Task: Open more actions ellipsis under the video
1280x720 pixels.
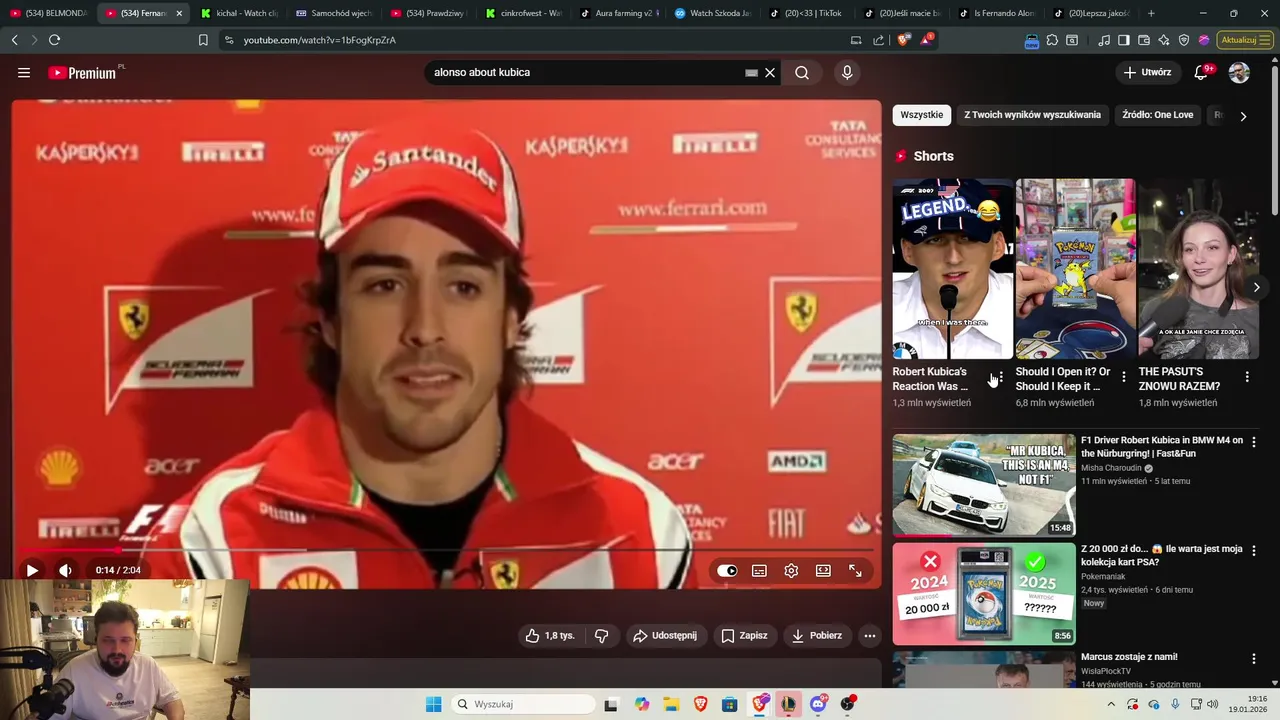Action: 869,636
